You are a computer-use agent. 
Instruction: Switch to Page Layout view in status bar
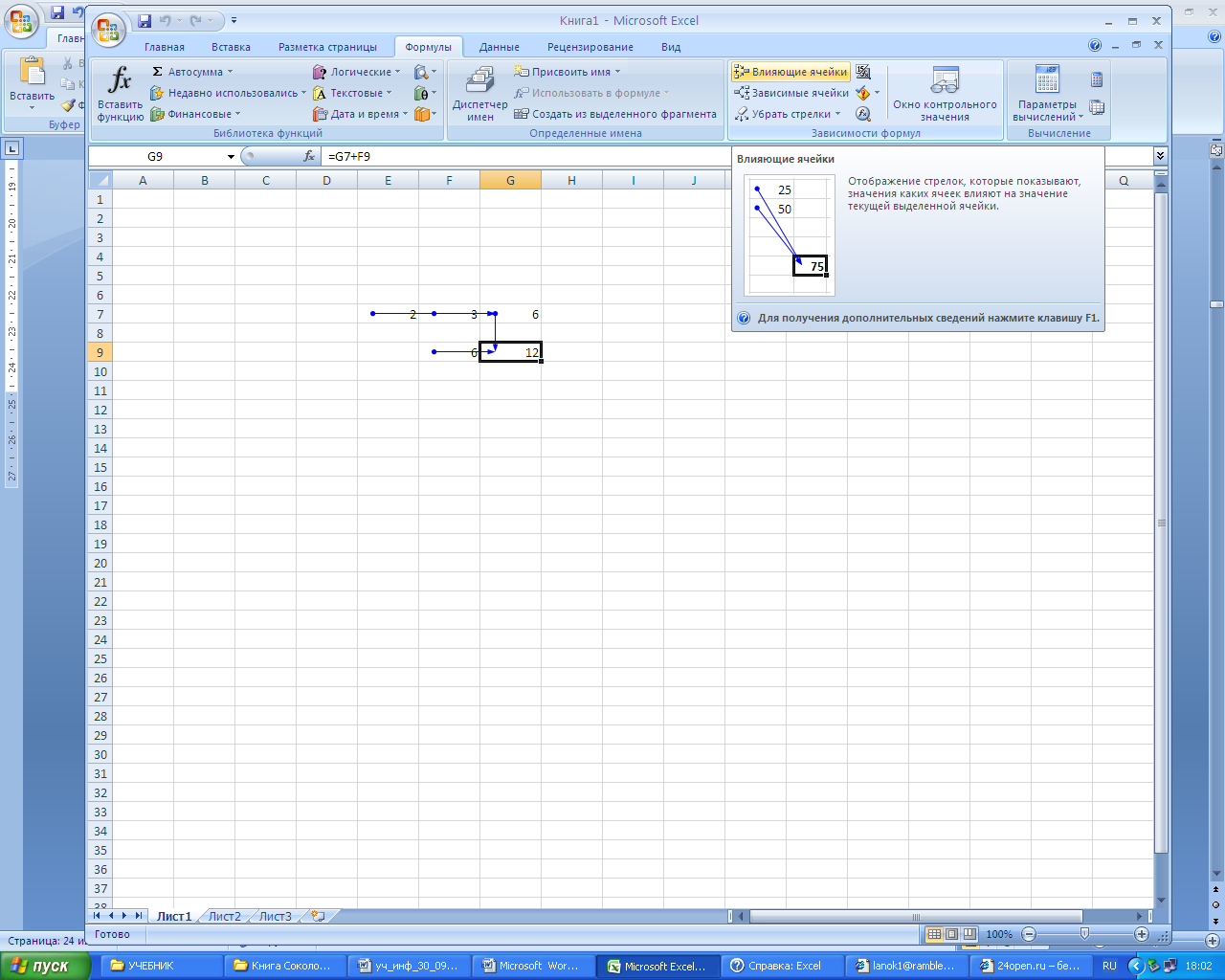tap(952, 934)
